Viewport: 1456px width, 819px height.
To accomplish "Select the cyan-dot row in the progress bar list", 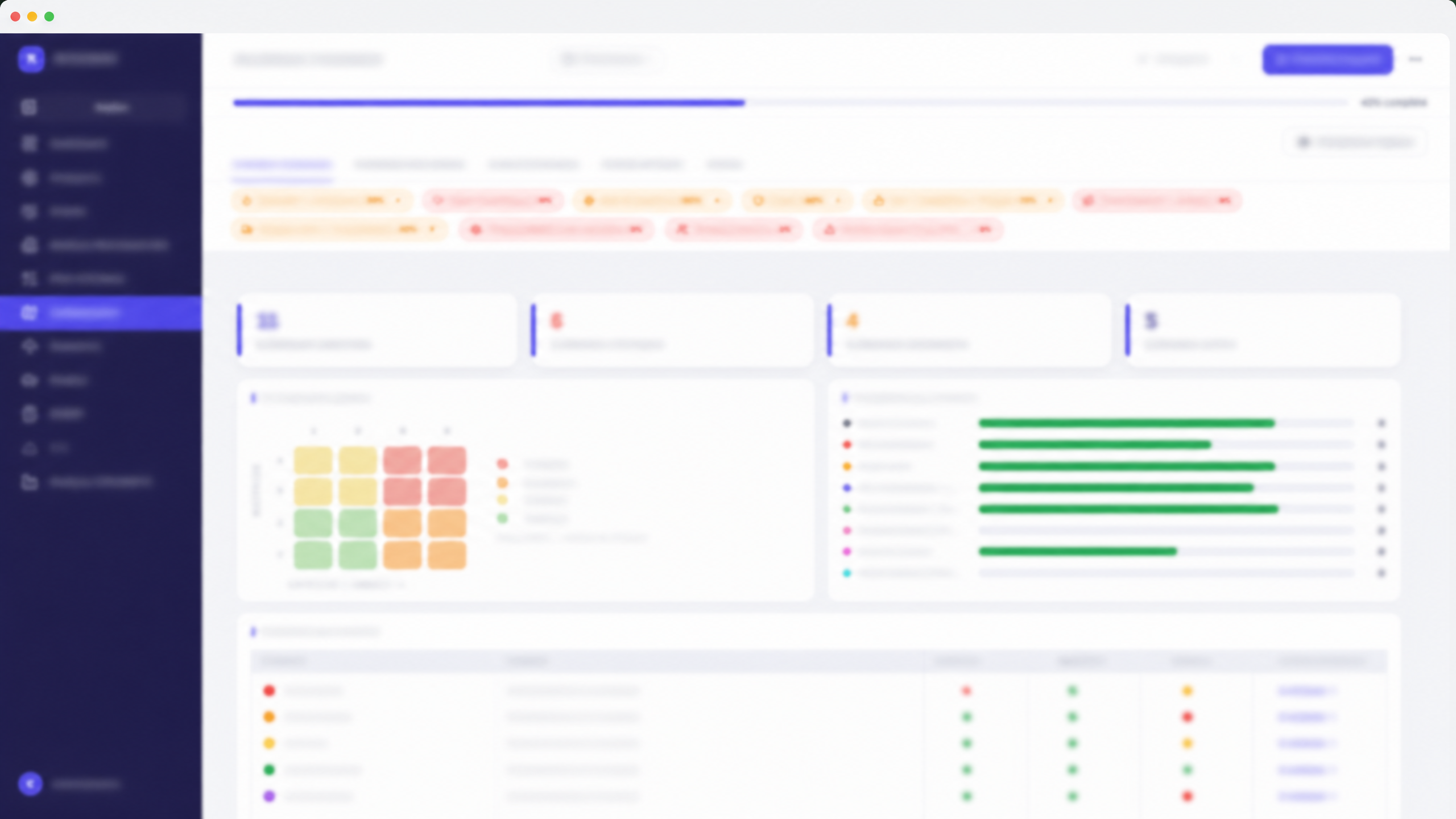I will click(1114, 573).
